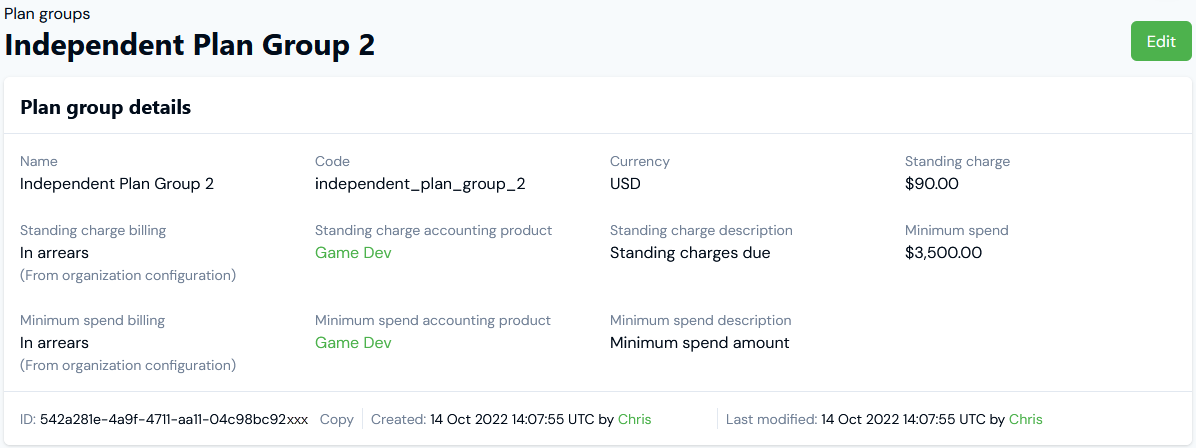Open the Chris link beside Created timestamp

pos(634,420)
